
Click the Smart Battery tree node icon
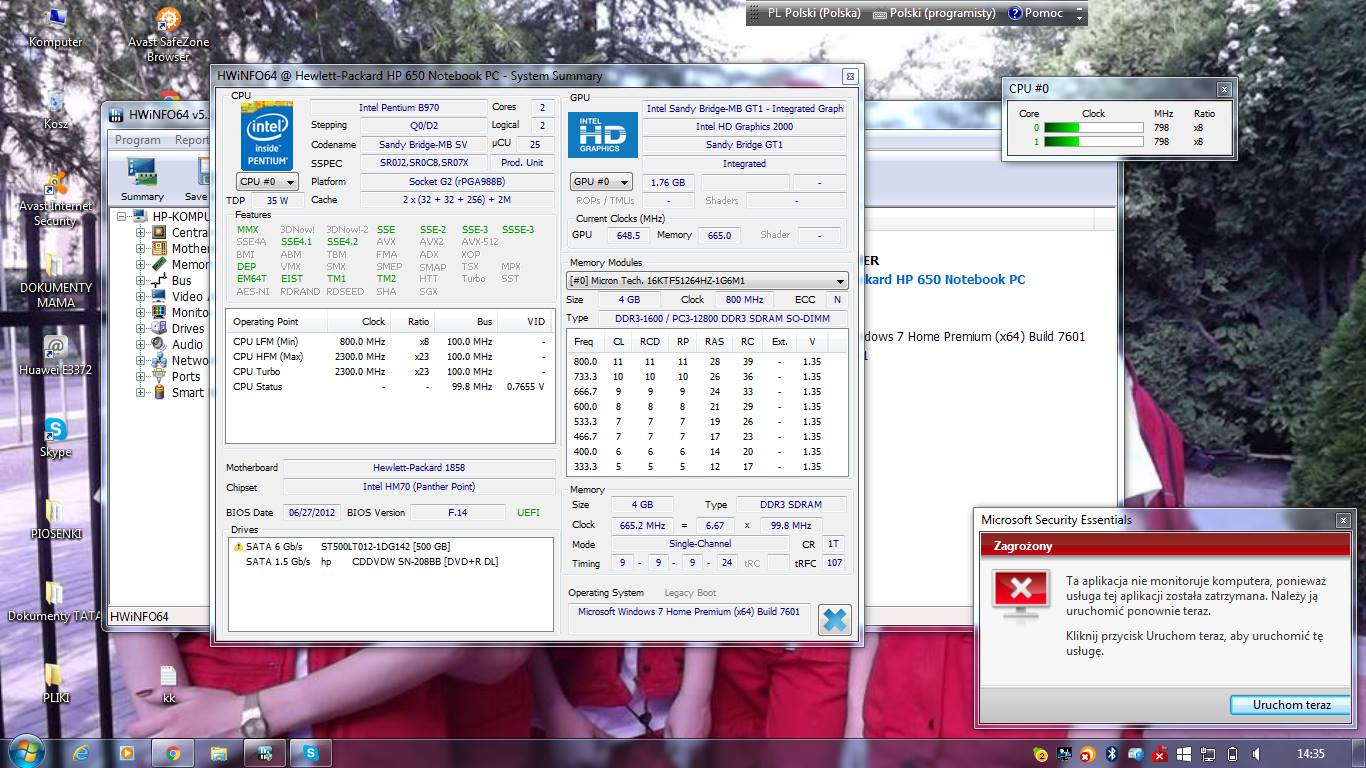point(159,392)
